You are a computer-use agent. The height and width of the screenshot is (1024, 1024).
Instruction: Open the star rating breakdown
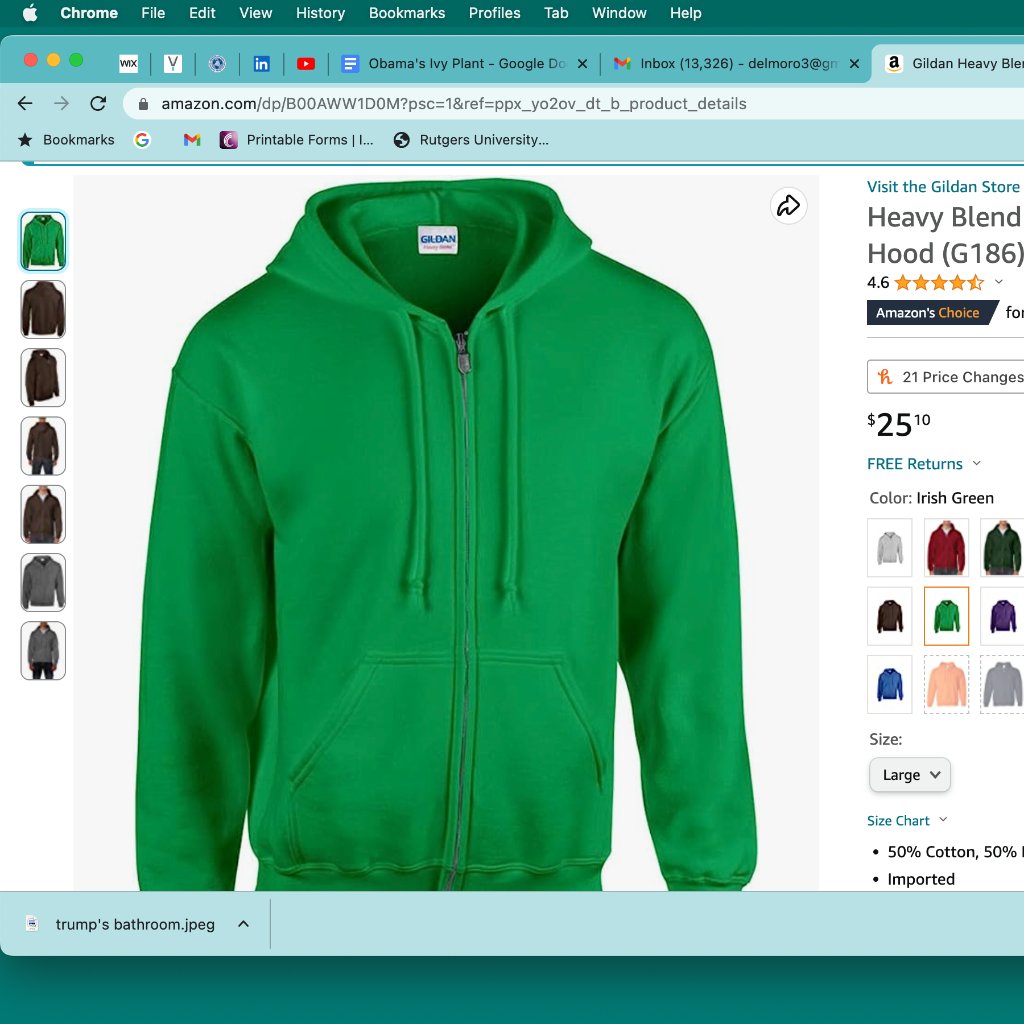939,283
